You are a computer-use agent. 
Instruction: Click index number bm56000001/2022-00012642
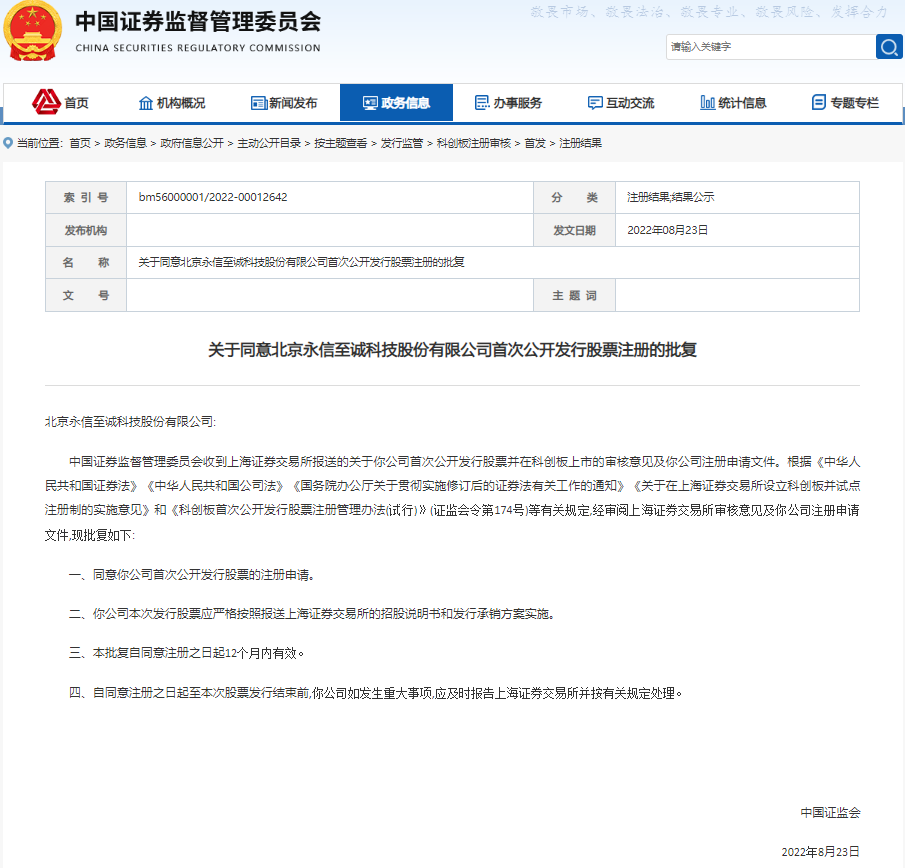pyautogui.click(x=213, y=197)
